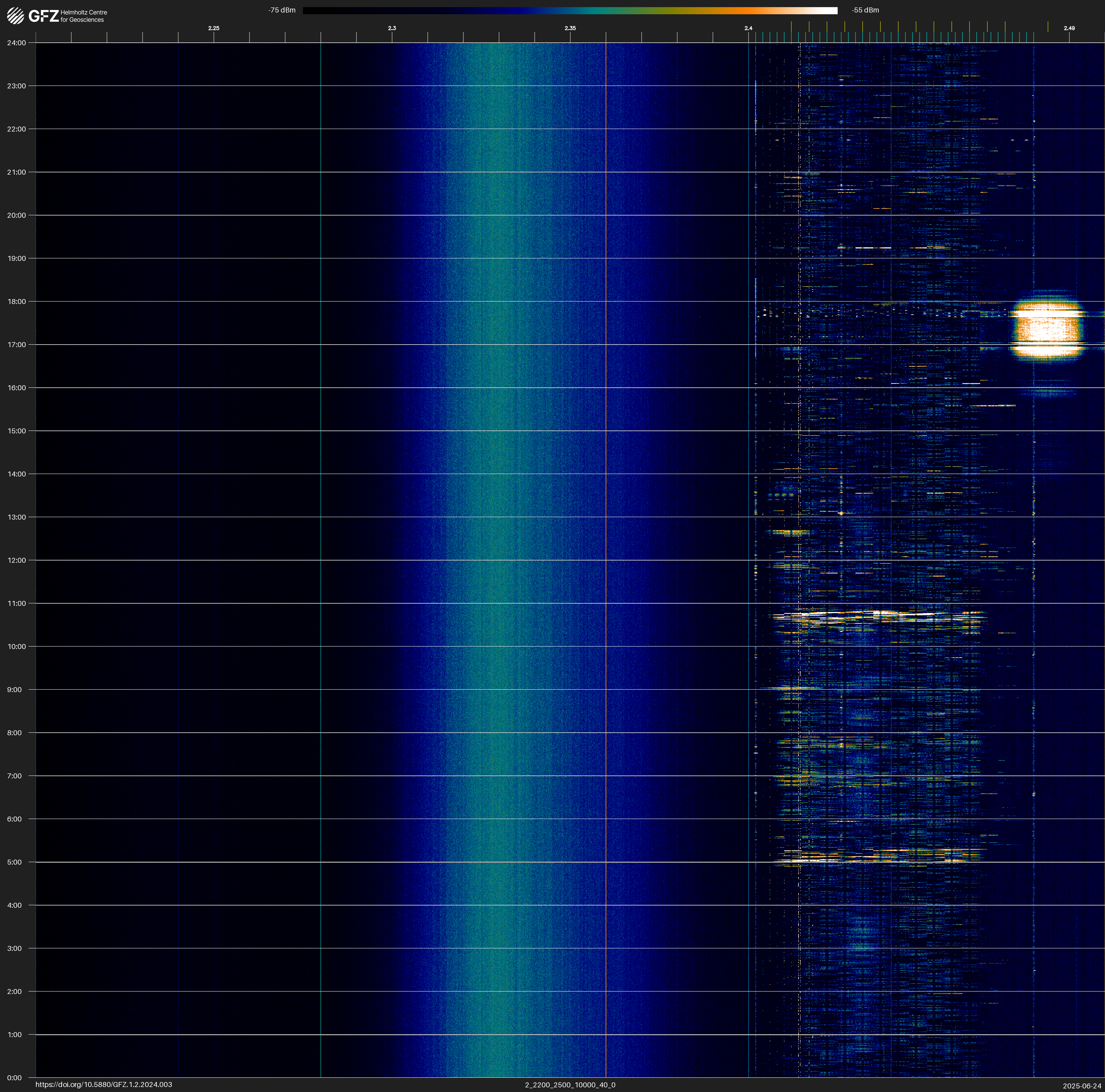
Task: Click the 24:00 time axis label
Action: (17, 43)
